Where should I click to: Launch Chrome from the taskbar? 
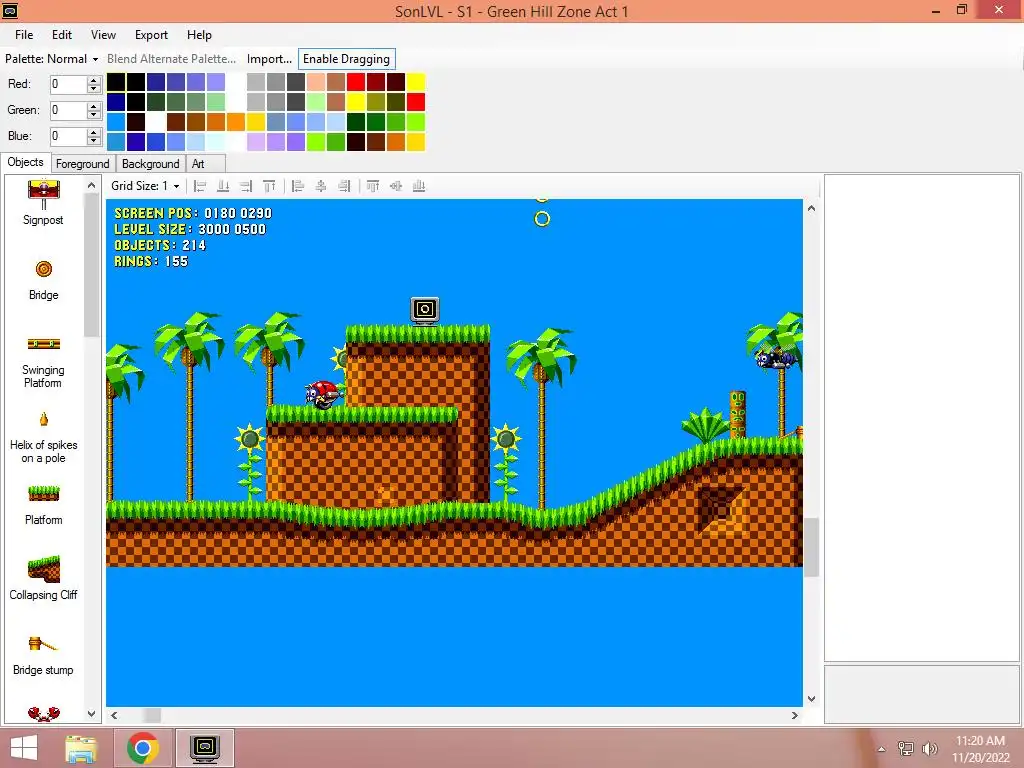coord(143,748)
